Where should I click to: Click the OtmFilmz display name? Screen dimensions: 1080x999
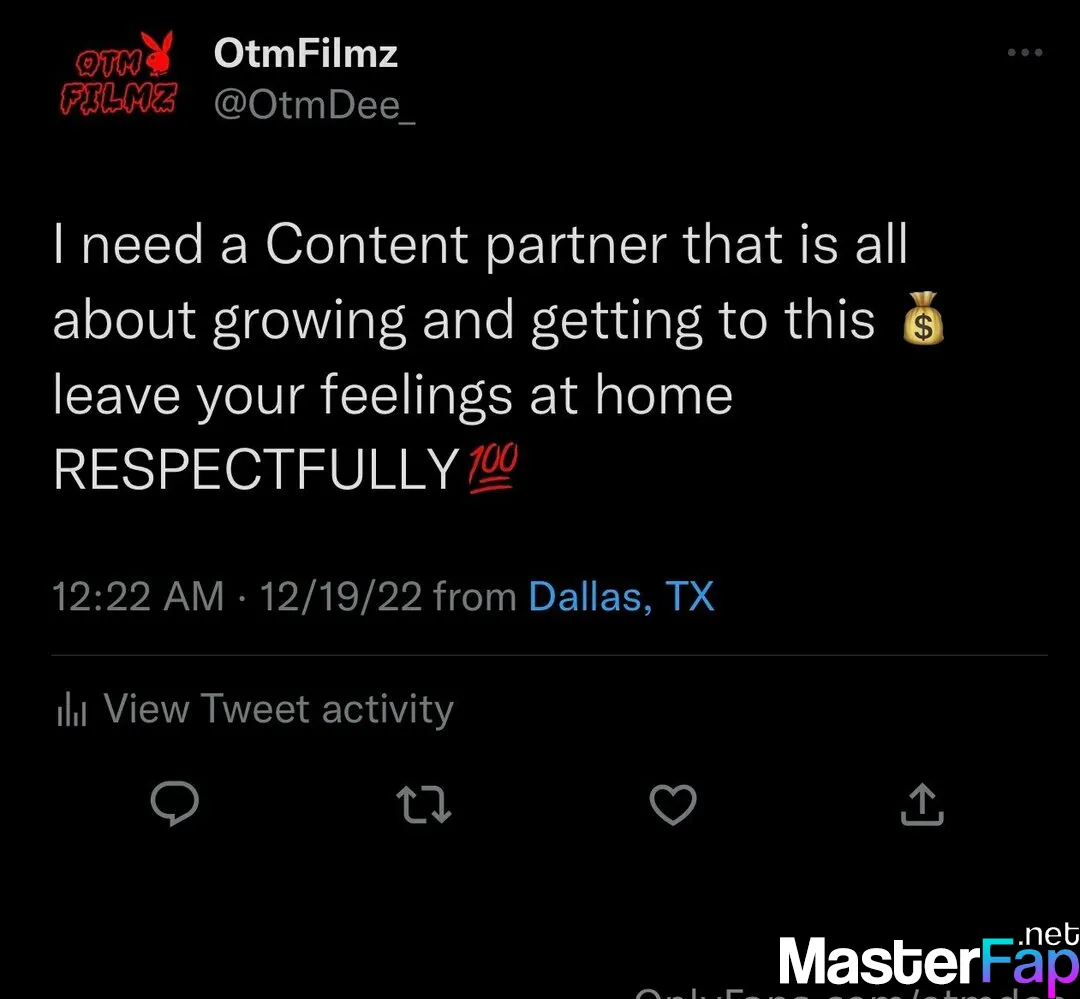point(306,53)
